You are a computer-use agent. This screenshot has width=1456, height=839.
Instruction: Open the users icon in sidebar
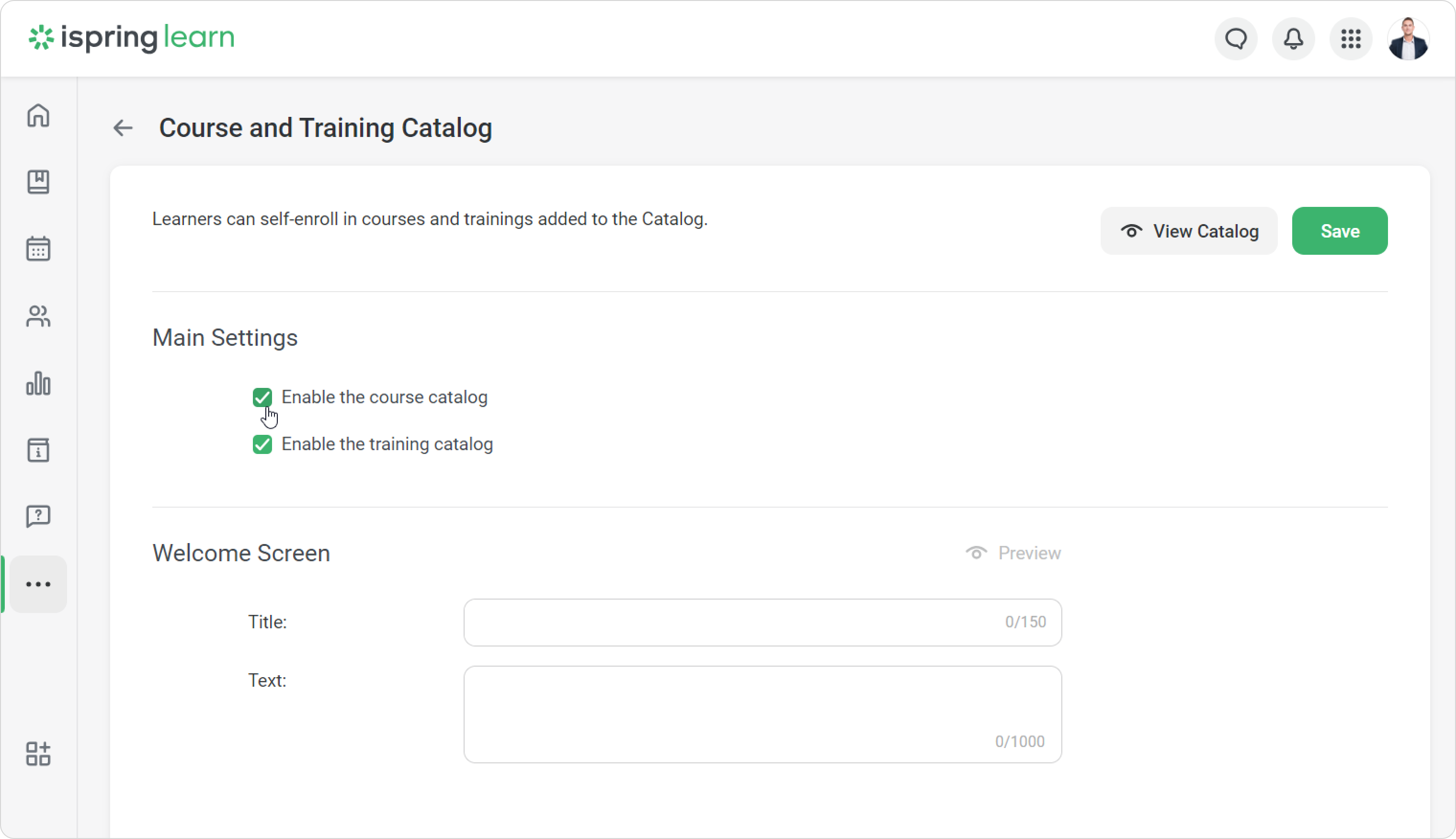pos(38,316)
